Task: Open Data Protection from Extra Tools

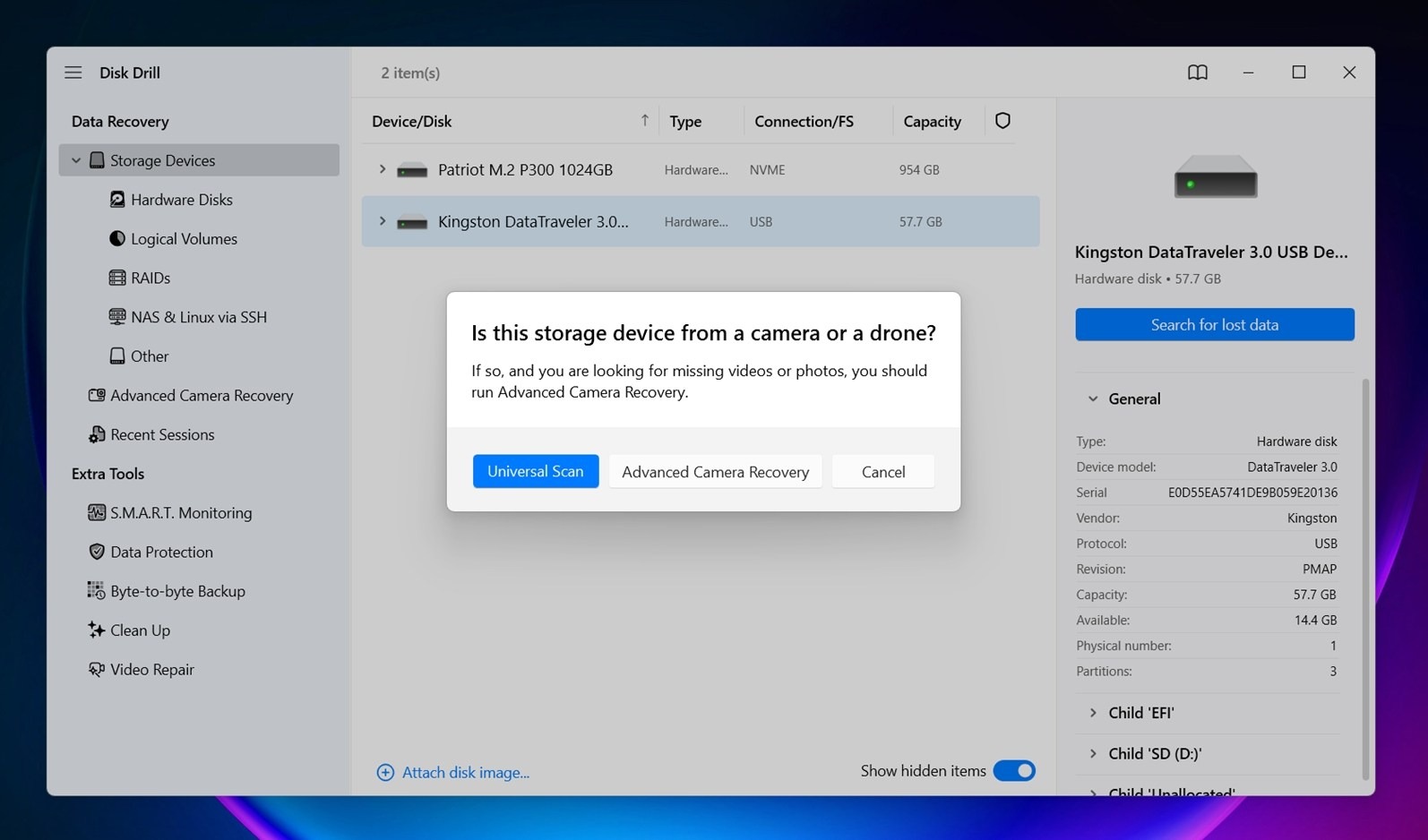Action: 161,553
